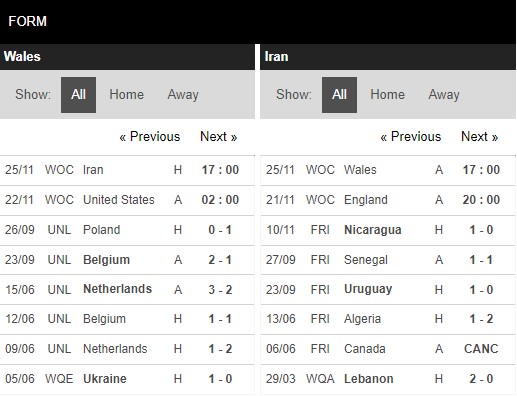This screenshot has height=396, width=517.
Task: Select the Ukraine WQE match
Action: click(127, 379)
